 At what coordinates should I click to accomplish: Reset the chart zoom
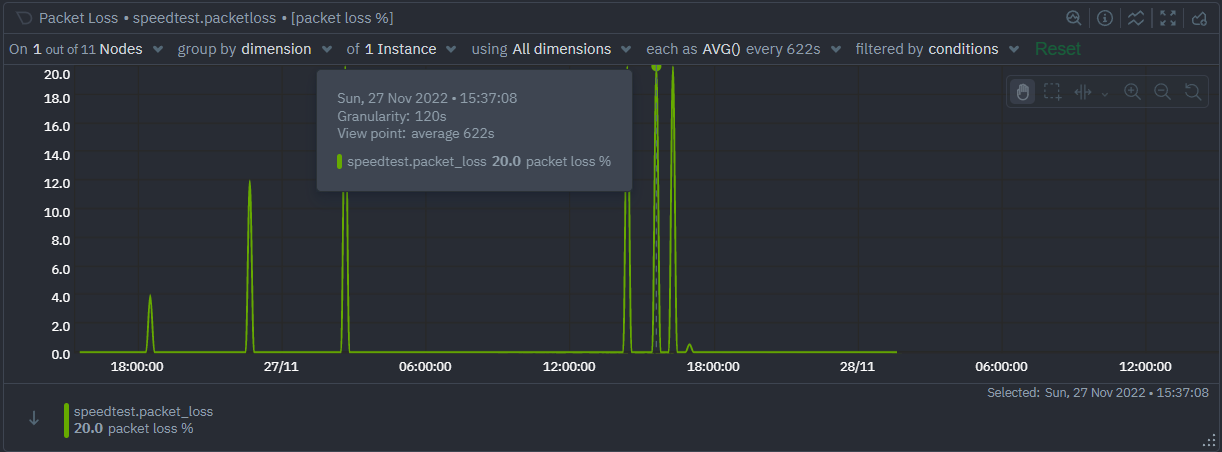(x=1192, y=92)
